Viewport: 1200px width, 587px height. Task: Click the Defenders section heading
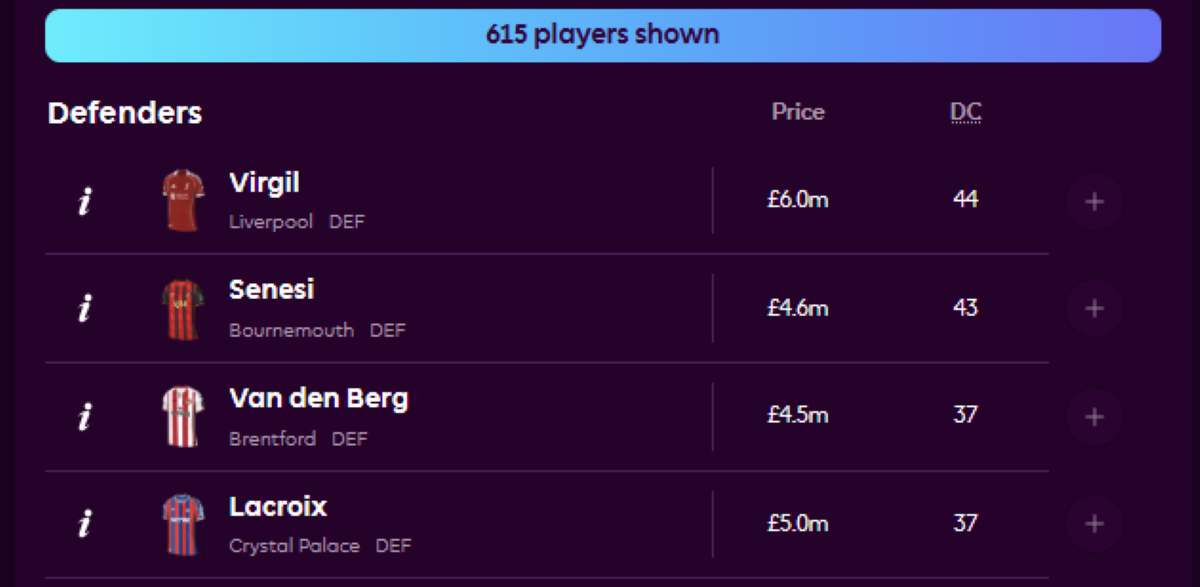[x=125, y=113]
